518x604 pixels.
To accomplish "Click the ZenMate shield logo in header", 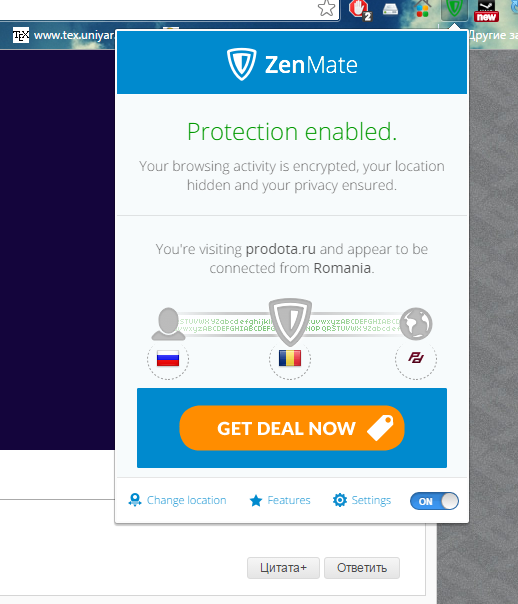I will pyautogui.click(x=241, y=64).
